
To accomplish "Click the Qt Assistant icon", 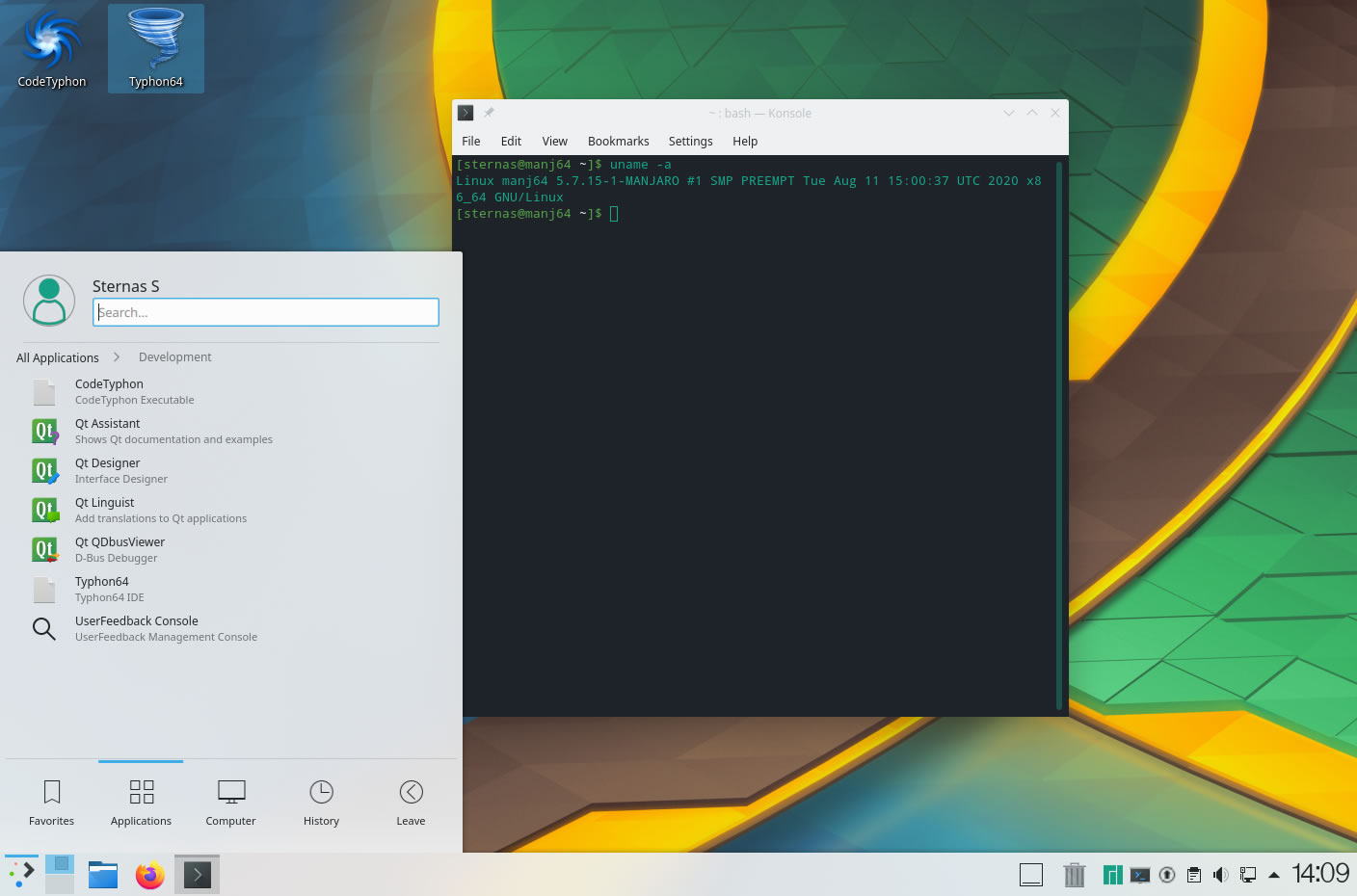I will pyautogui.click(x=44, y=431).
